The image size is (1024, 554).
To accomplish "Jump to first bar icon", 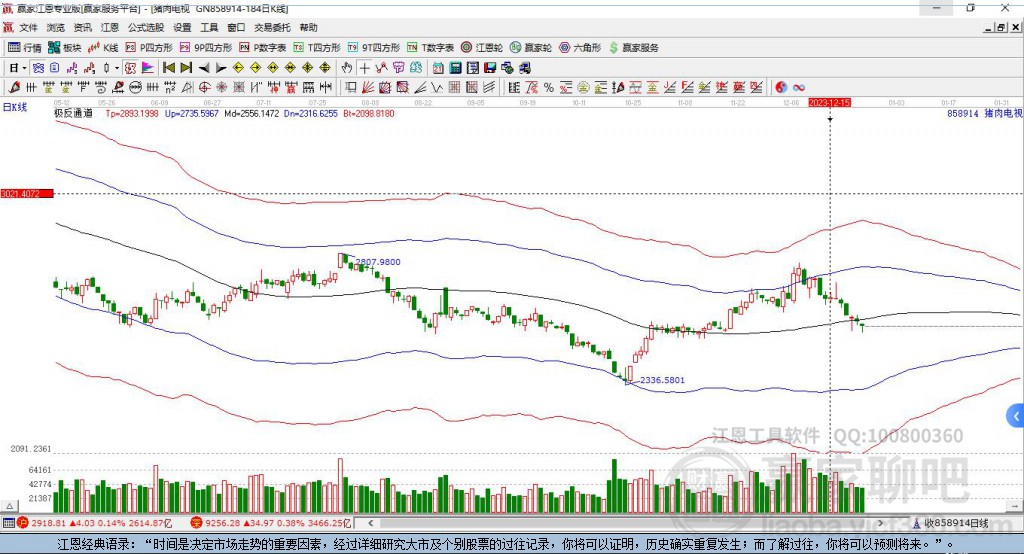I will 169,68.
